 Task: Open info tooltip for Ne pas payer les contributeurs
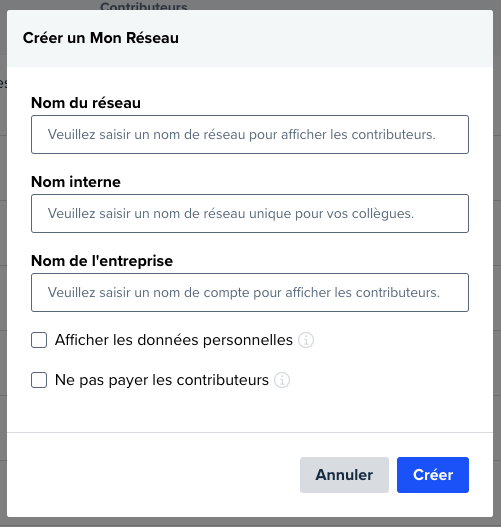[x=282, y=380]
